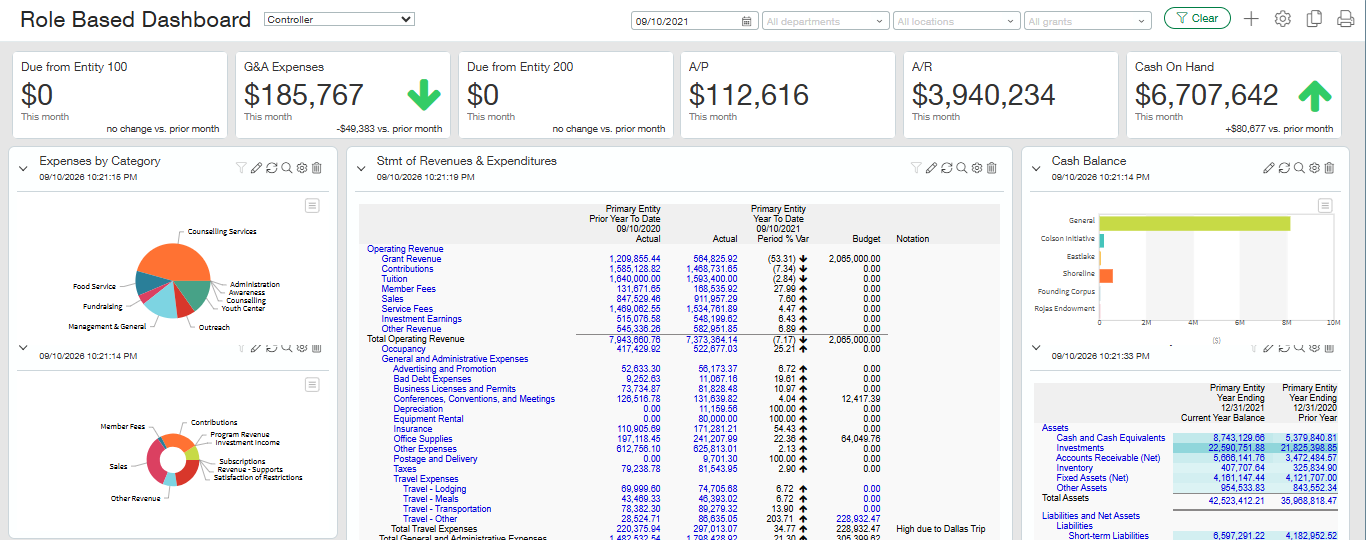The height and width of the screenshot is (540, 1367).
Task: Edit the Expenses by Category panel
Action: (x=256, y=168)
